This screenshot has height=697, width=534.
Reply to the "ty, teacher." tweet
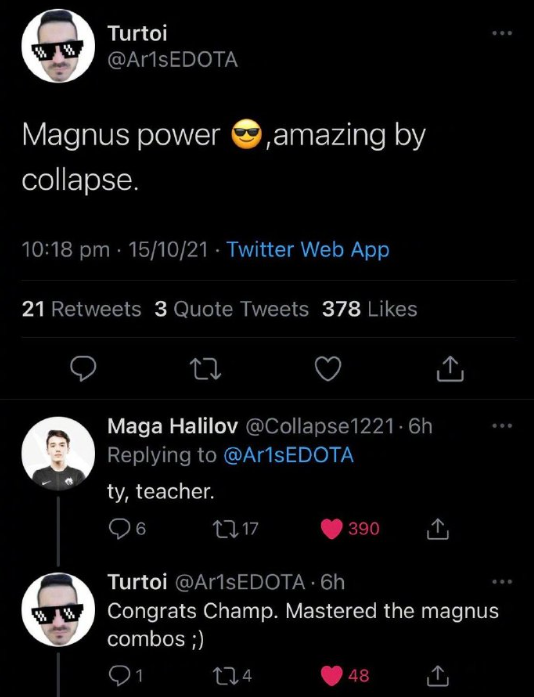tap(127, 528)
